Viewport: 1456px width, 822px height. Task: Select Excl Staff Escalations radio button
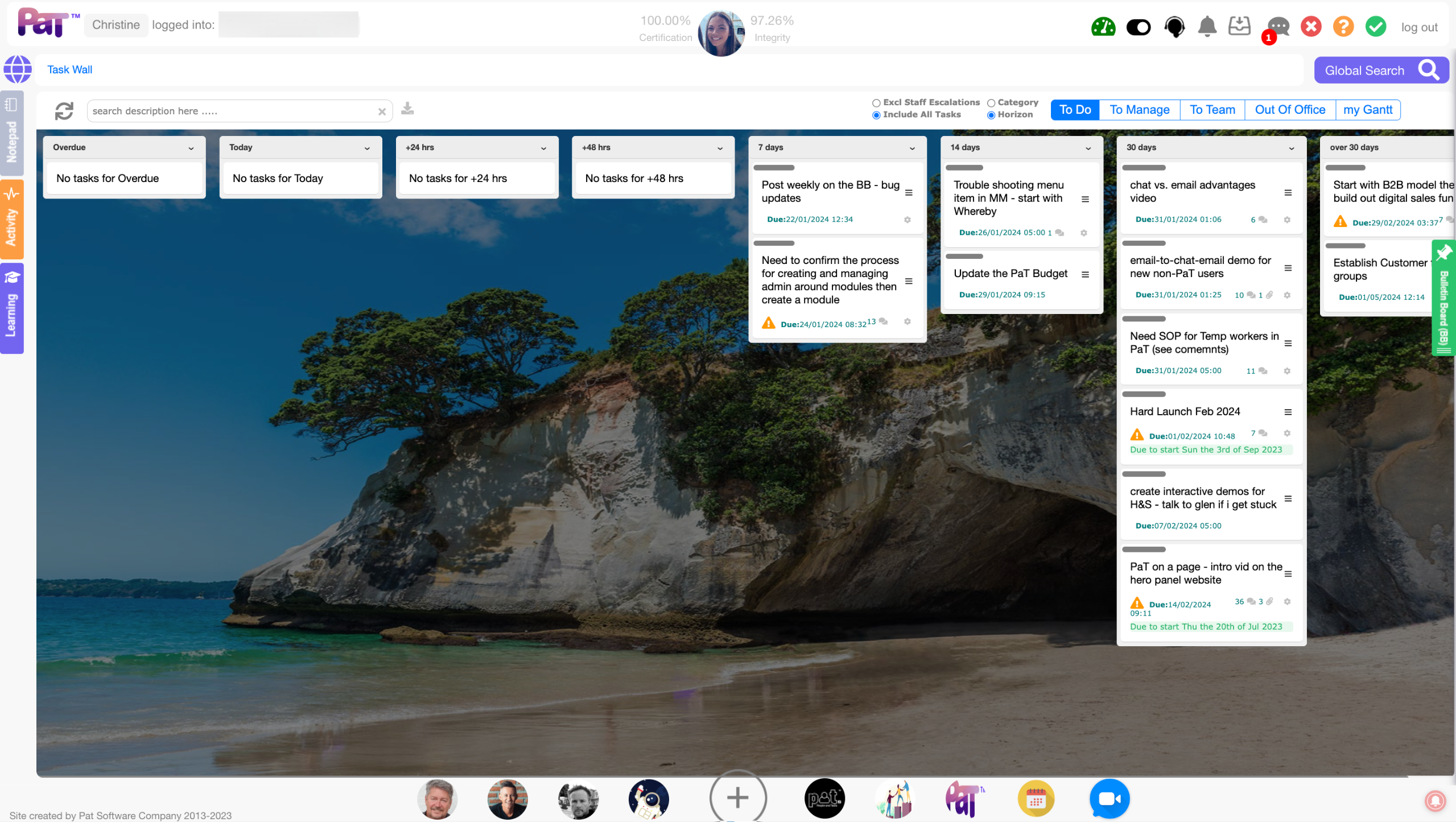click(x=876, y=103)
